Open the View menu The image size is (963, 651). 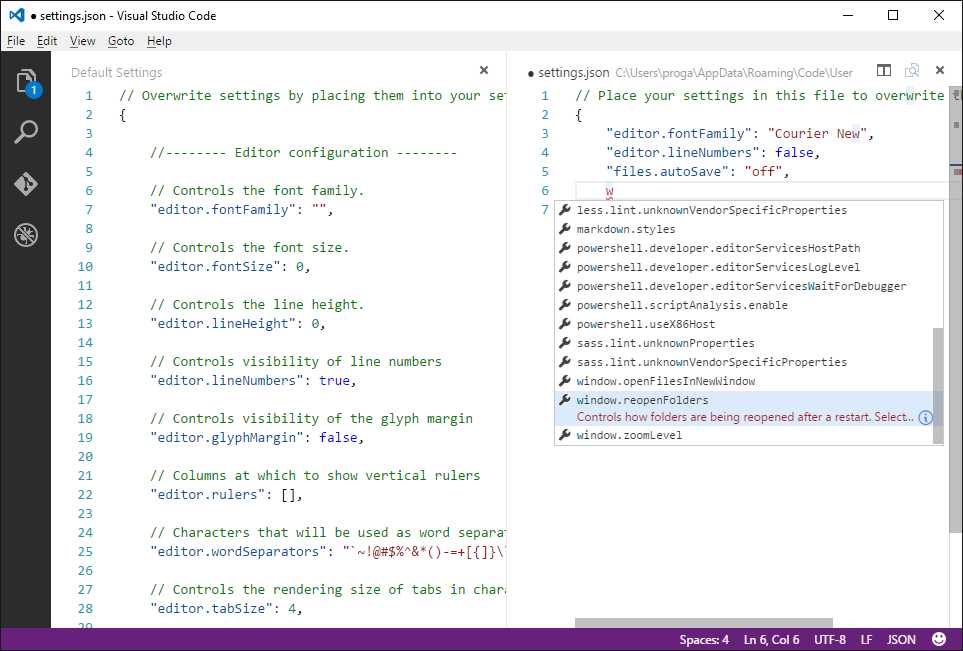point(82,41)
